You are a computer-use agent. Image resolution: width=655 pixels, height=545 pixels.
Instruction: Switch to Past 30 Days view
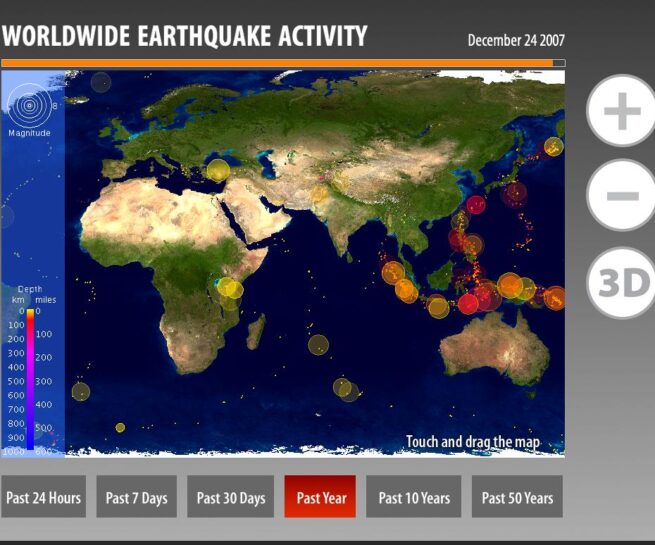pos(231,498)
